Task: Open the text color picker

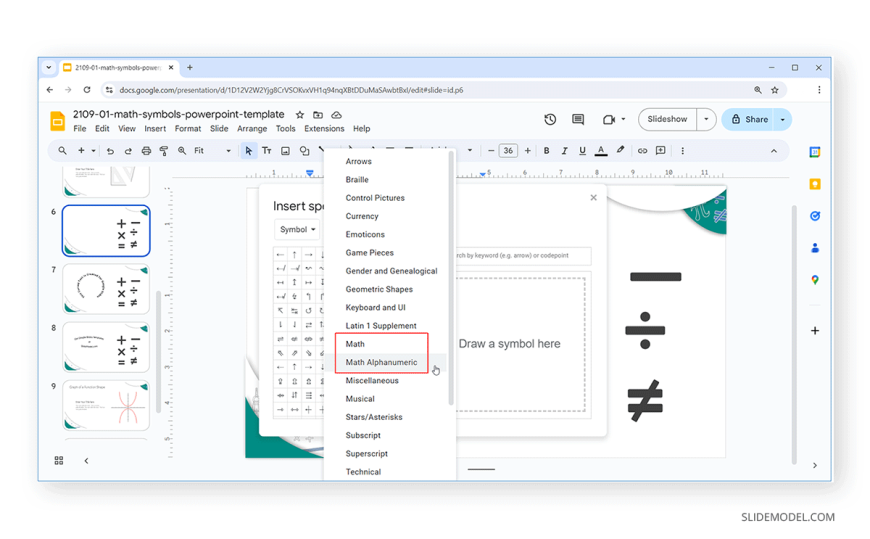Action: (x=601, y=150)
